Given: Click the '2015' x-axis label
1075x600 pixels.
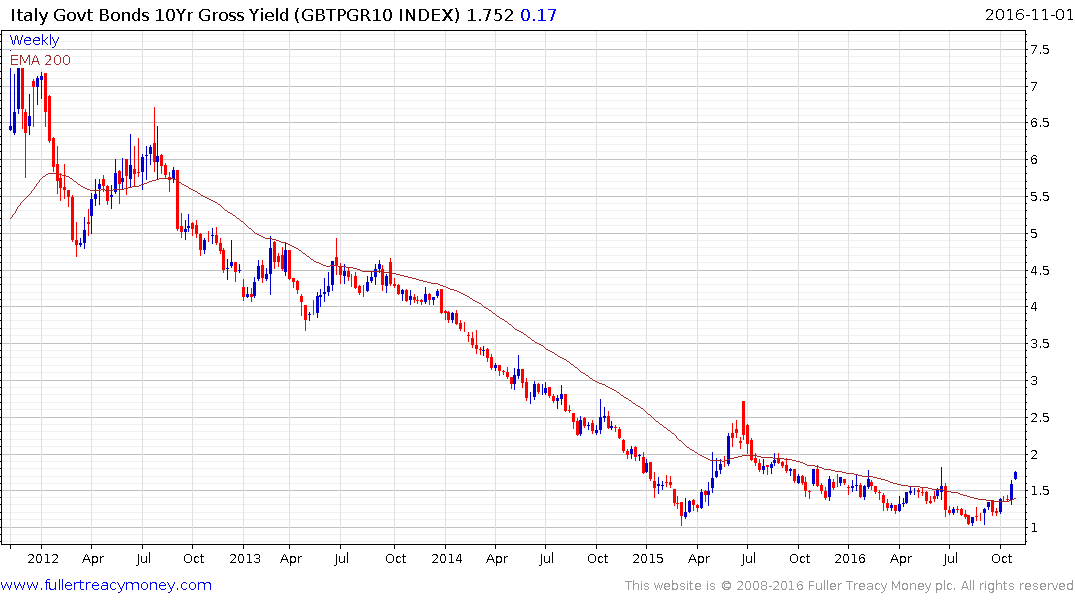Looking at the screenshot, I should click(x=648, y=558).
